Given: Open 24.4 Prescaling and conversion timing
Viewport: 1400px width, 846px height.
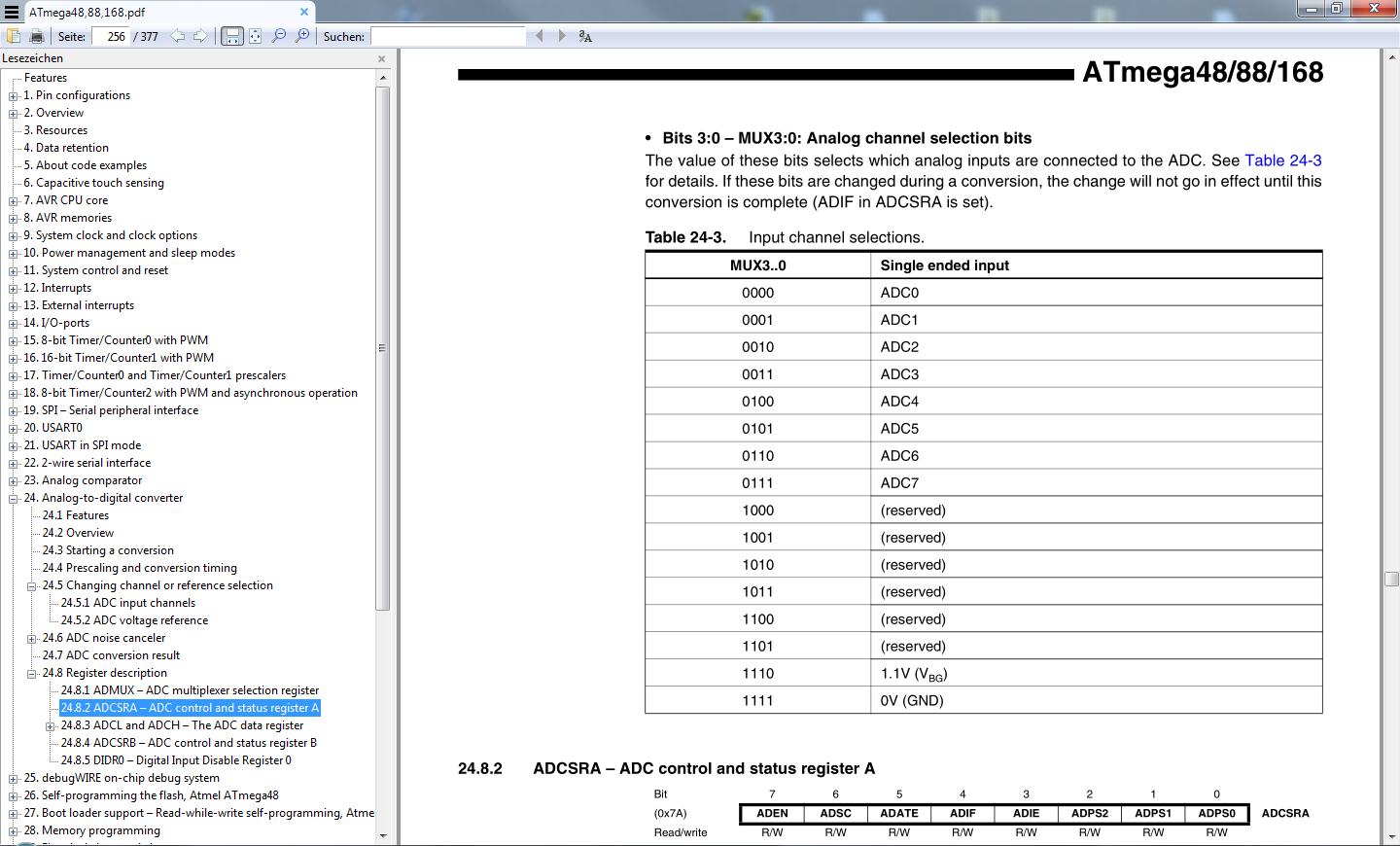Looking at the screenshot, I should pos(140,568).
